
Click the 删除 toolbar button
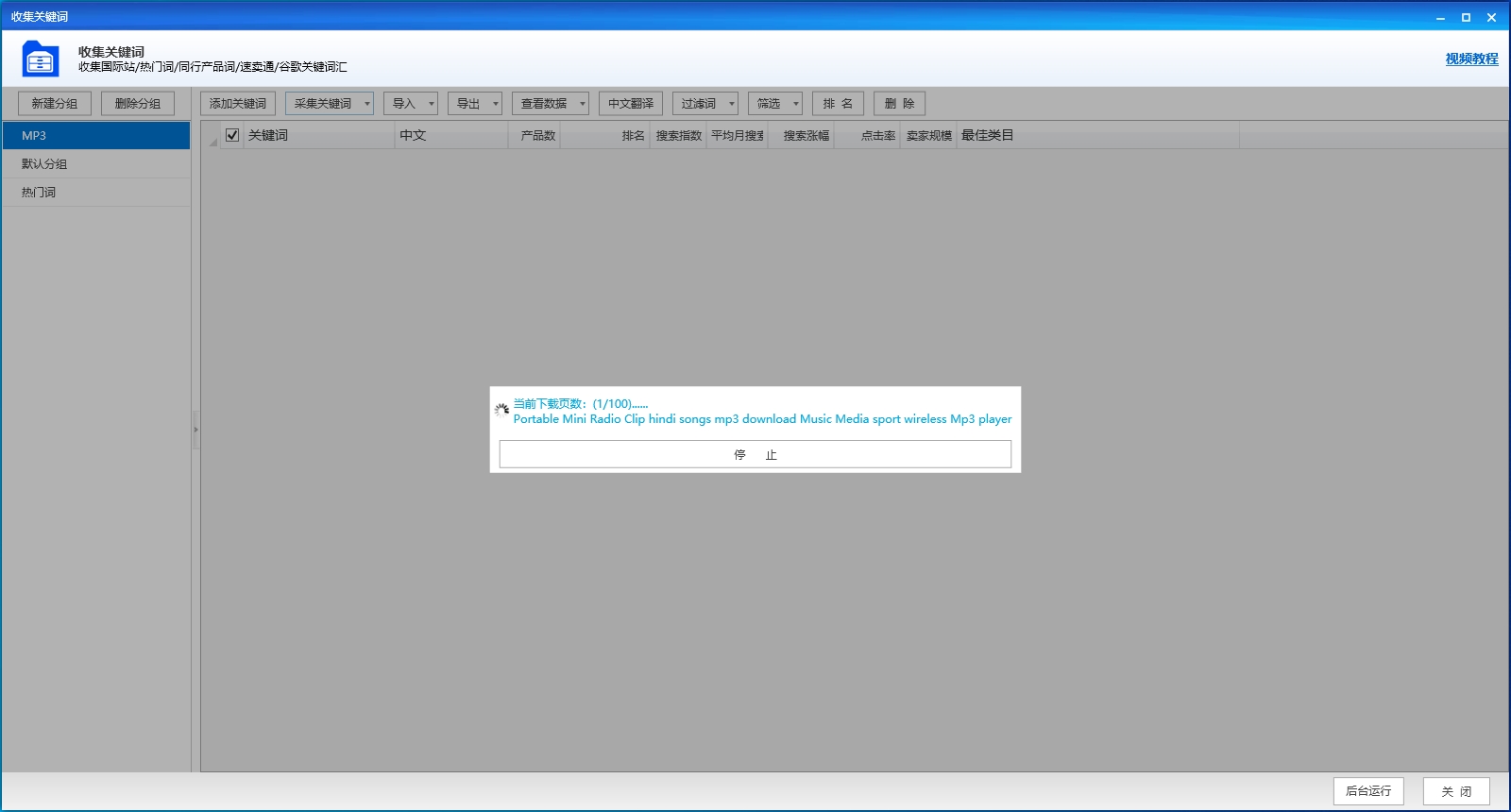(x=899, y=104)
